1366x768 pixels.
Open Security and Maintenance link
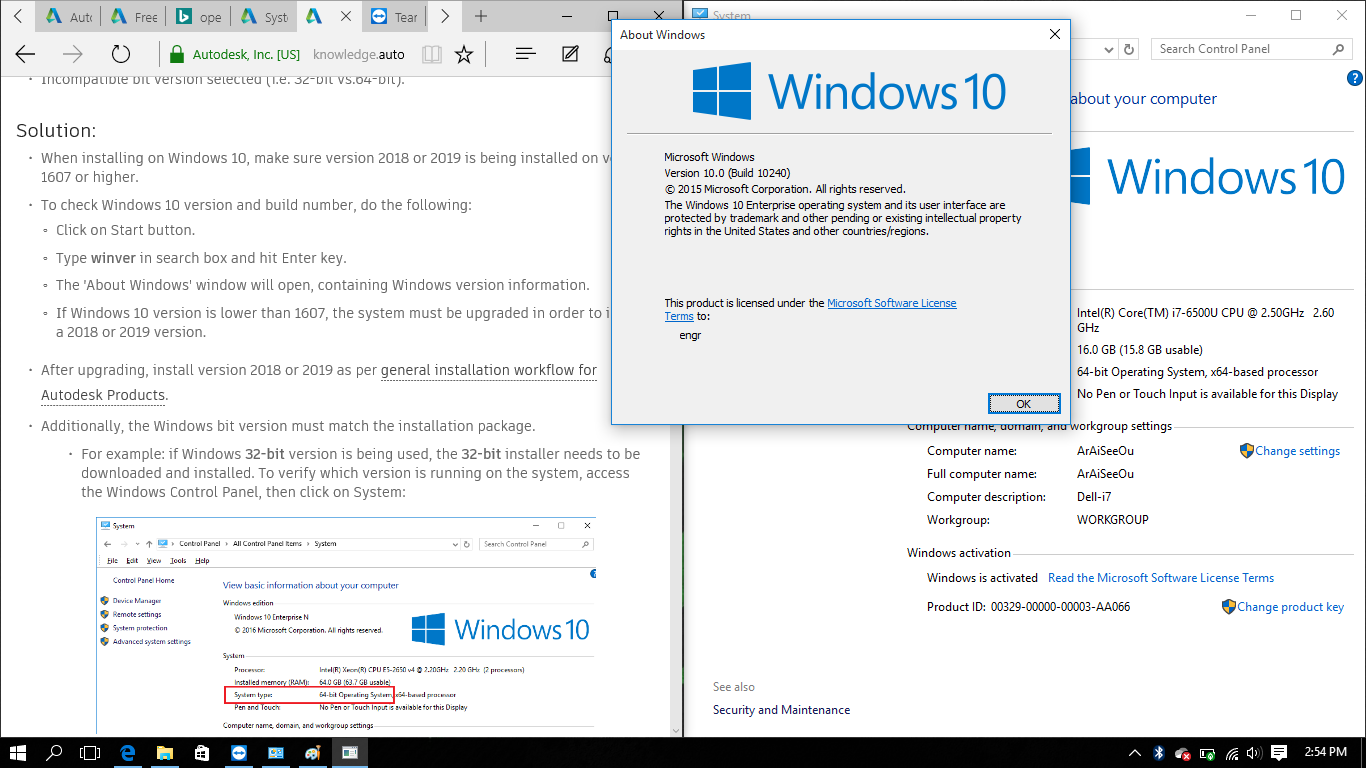coord(782,710)
